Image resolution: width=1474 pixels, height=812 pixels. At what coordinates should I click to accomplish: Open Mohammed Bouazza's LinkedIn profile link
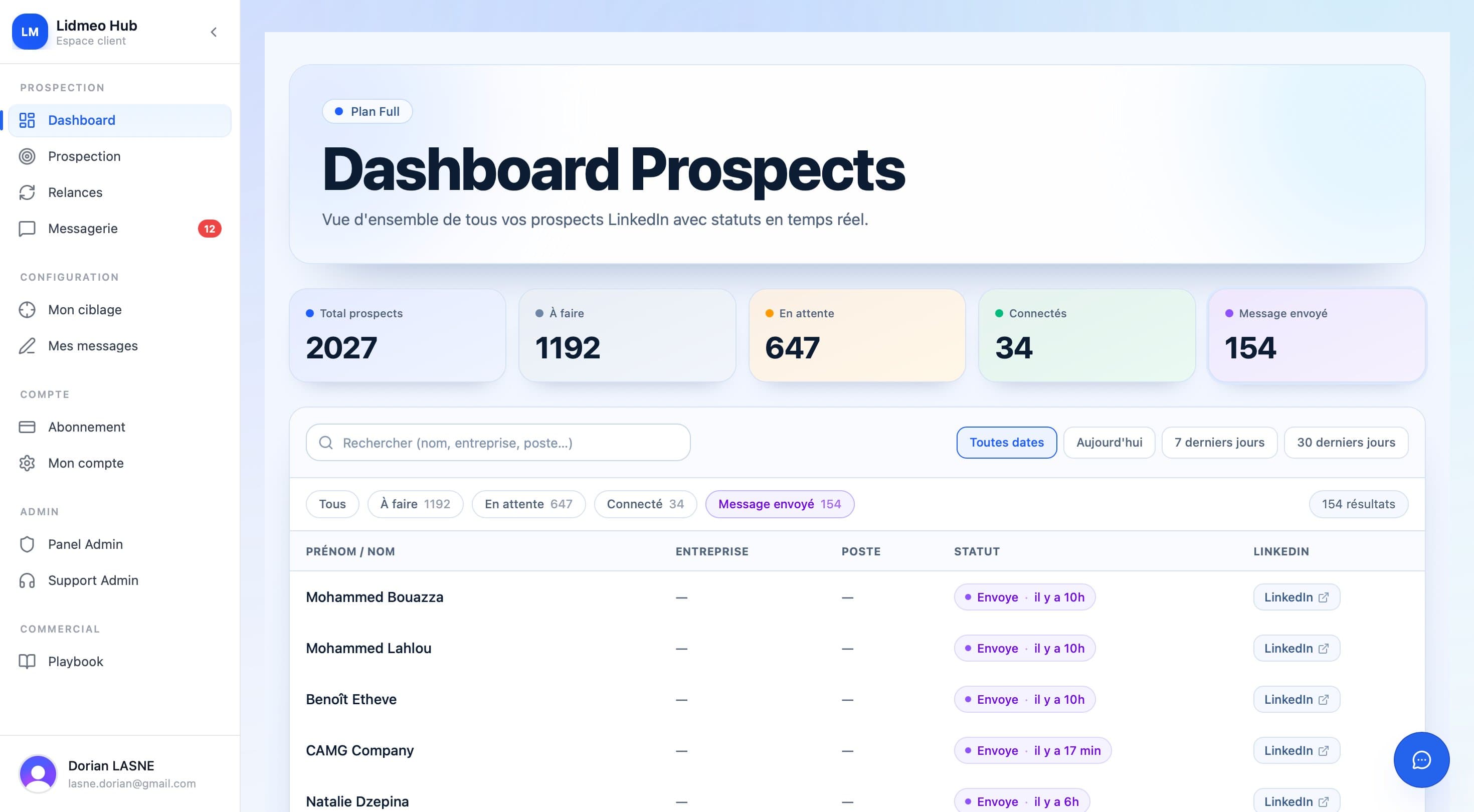pyautogui.click(x=1296, y=597)
